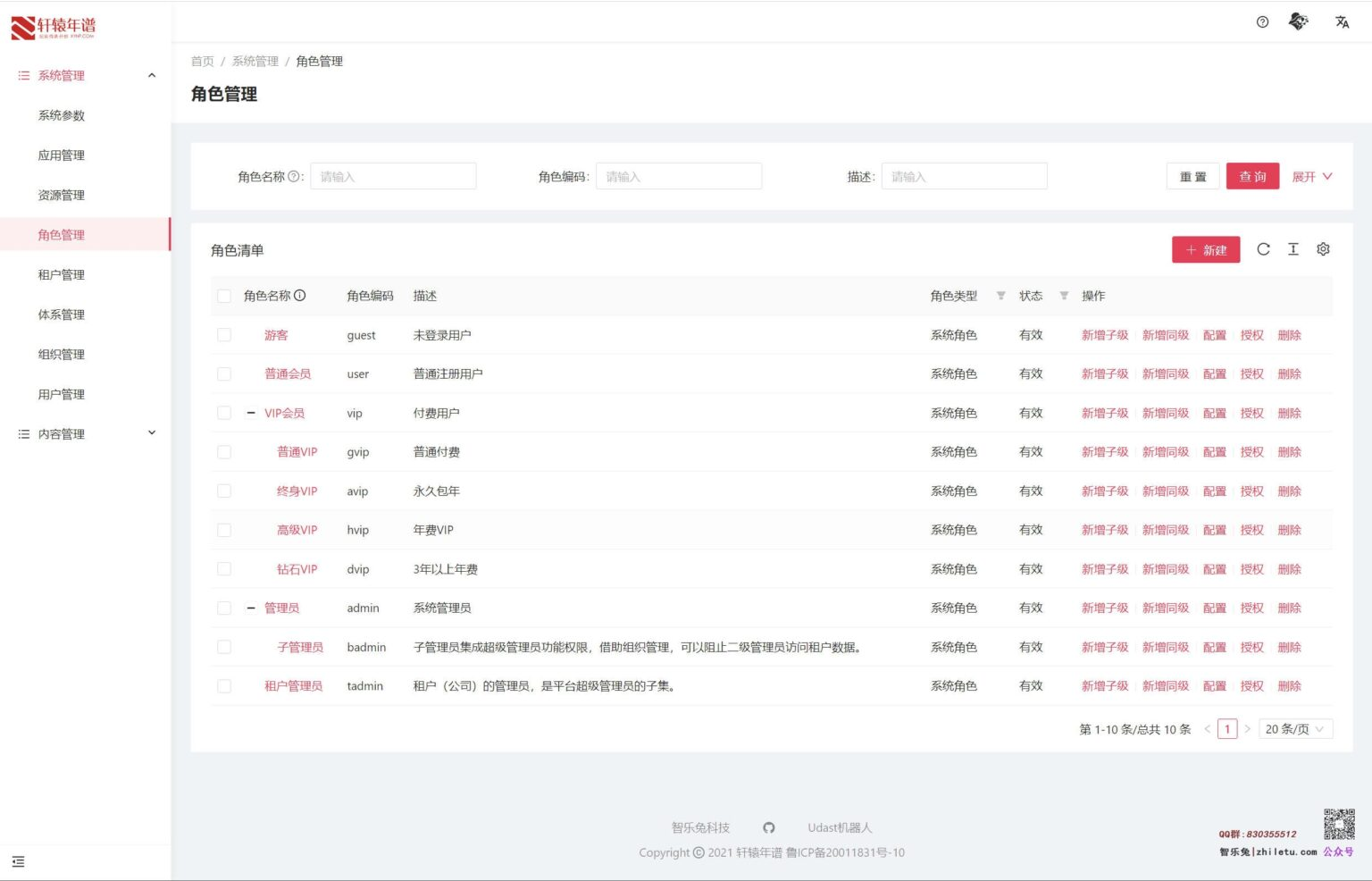This screenshot has width=1372, height=881.
Task: Check the 租户管理员 row checkbox
Action: (x=224, y=686)
